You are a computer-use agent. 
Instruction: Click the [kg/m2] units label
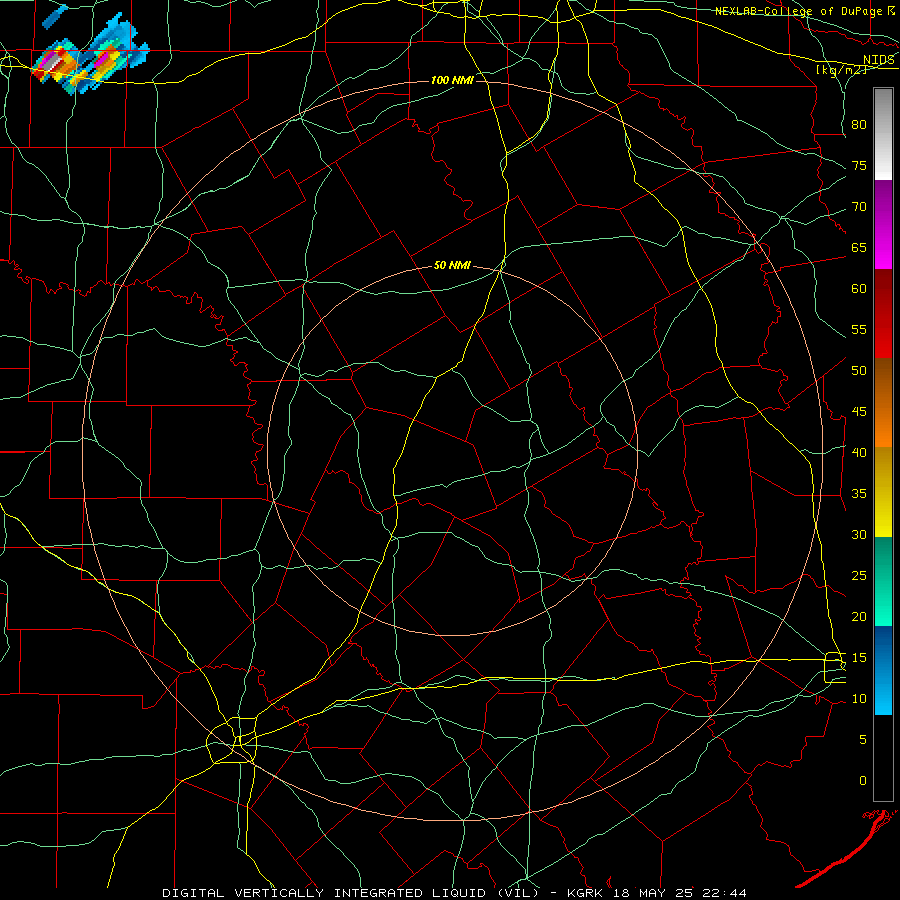tap(841, 70)
